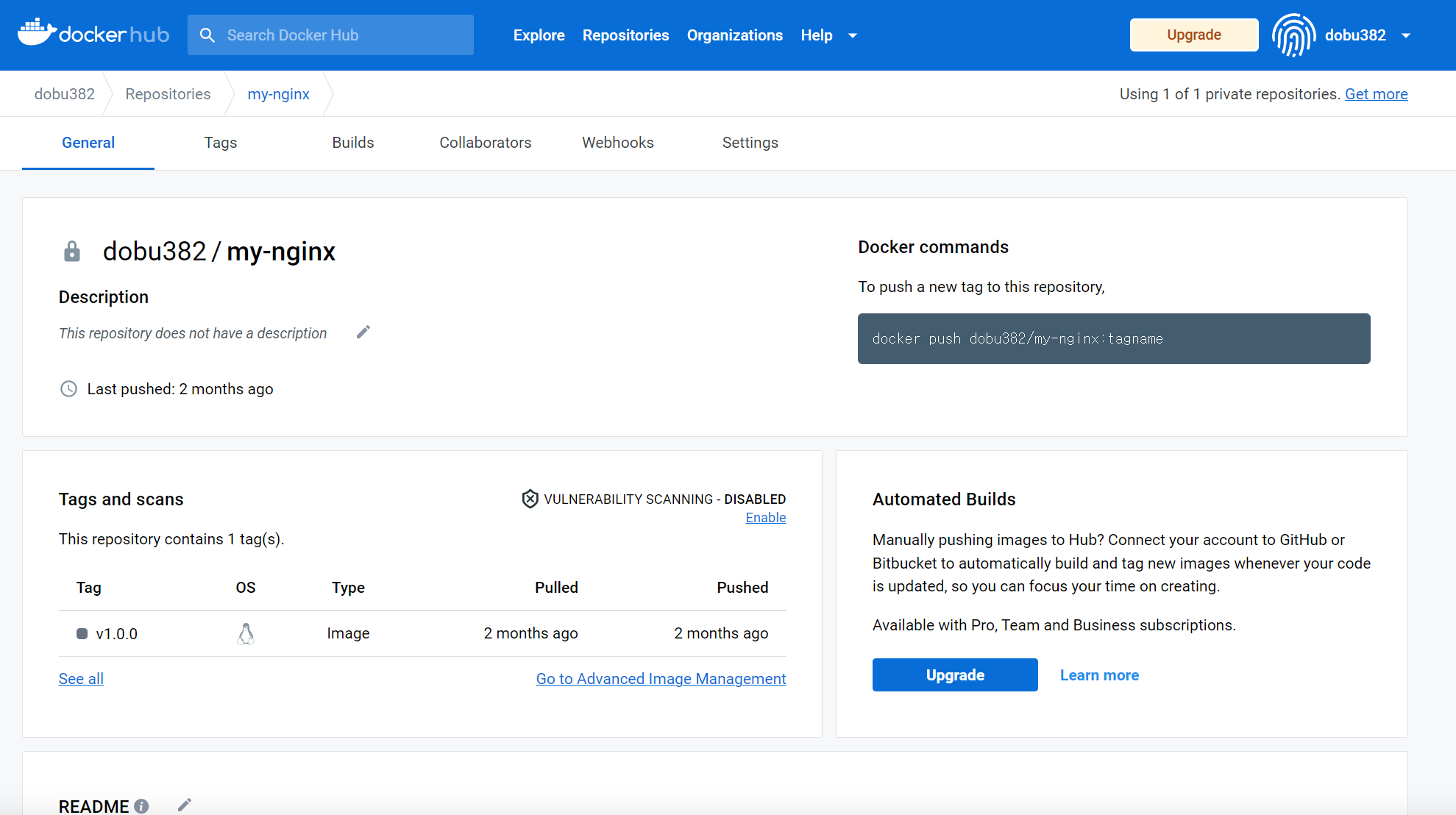This screenshot has width=1456, height=815.
Task: Click the yellow Upgrade button in the header
Action: (x=1194, y=35)
